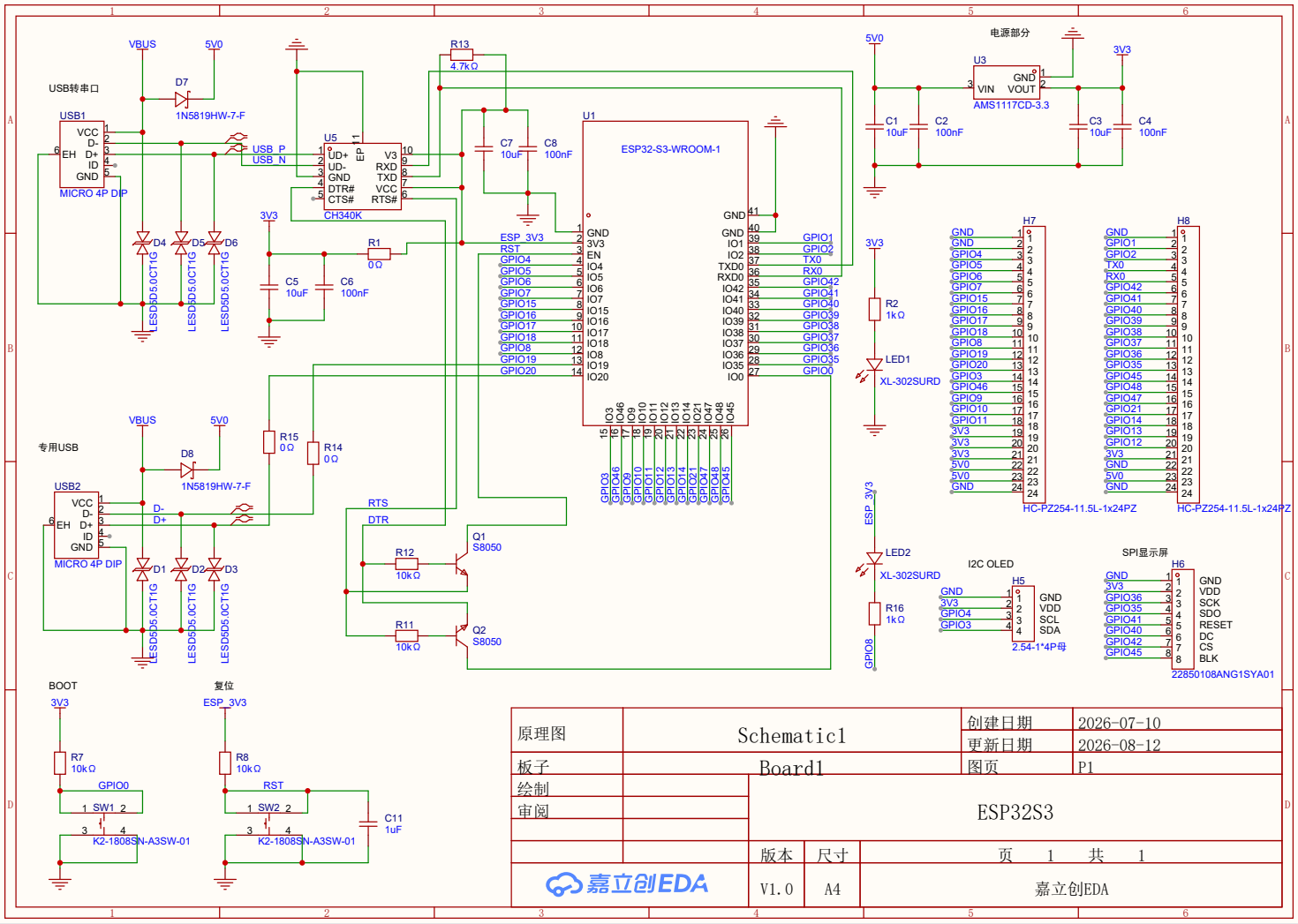Click the "更新日期" title block label
The image size is (1298, 924).
point(1000,745)
